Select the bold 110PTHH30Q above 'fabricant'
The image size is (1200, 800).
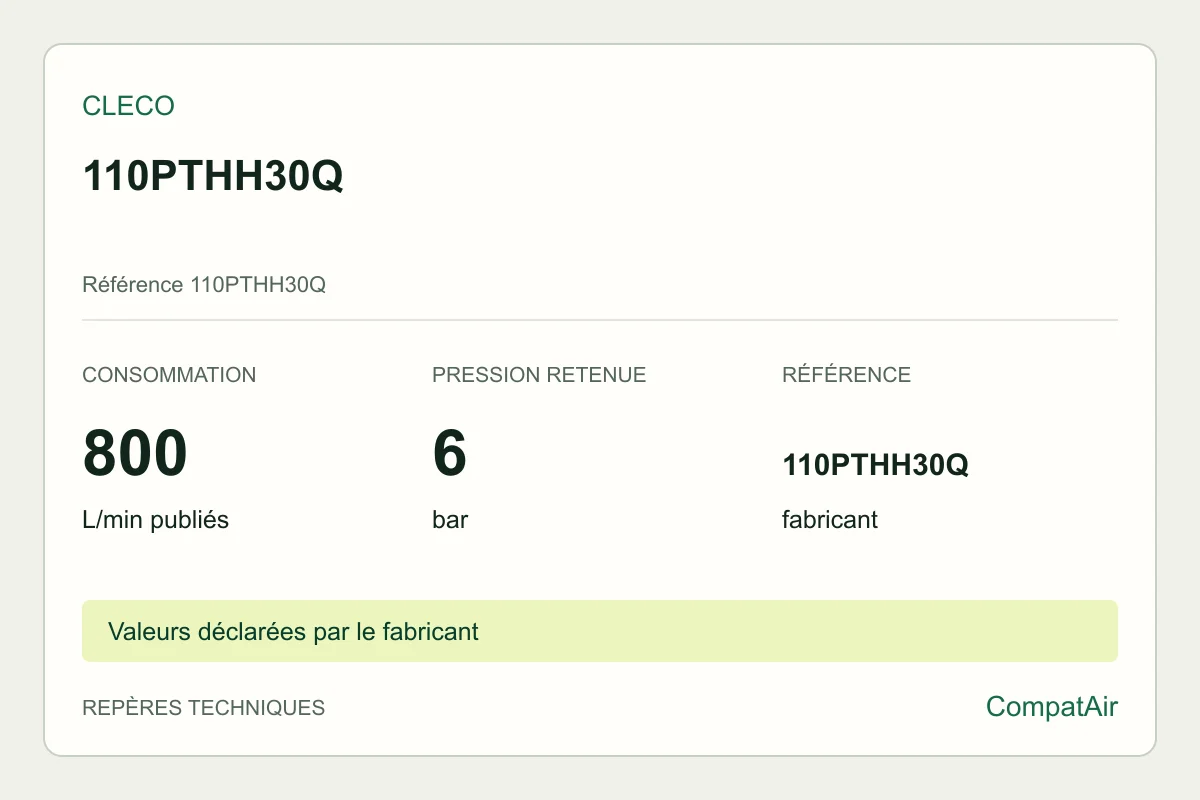[x=875, y=465]
